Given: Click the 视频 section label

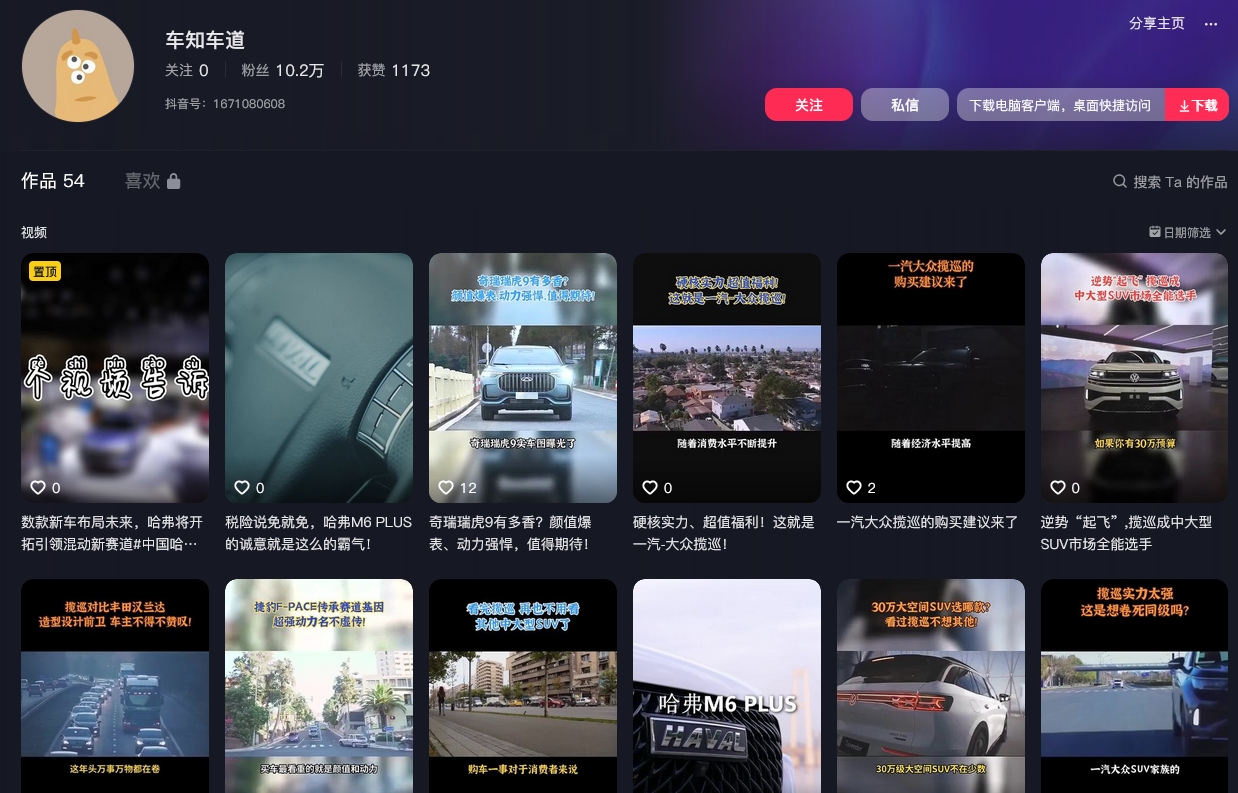Looking at the screenshot, I should (34, 232).
